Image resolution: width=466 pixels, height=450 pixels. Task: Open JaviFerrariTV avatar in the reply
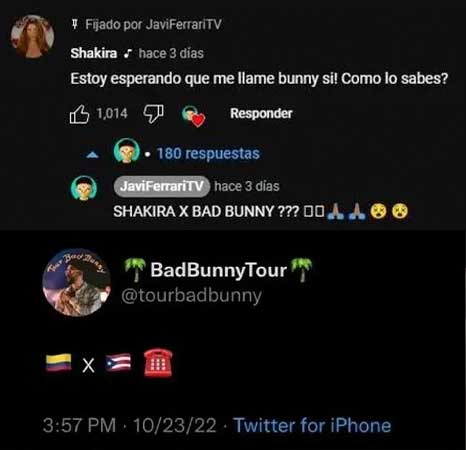[x=84, y=188]
